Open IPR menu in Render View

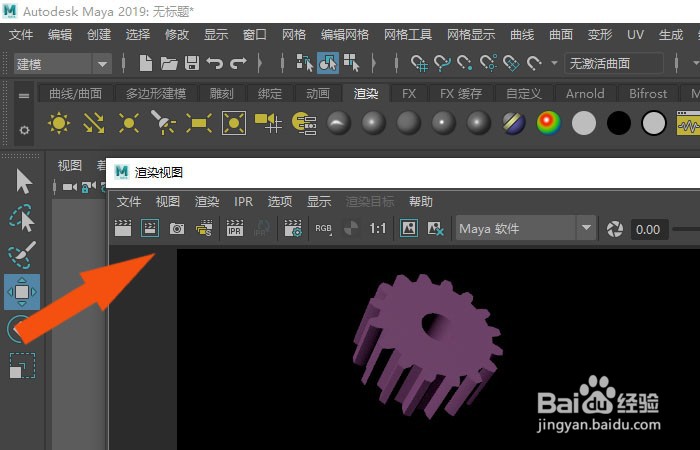click(243, 202)
